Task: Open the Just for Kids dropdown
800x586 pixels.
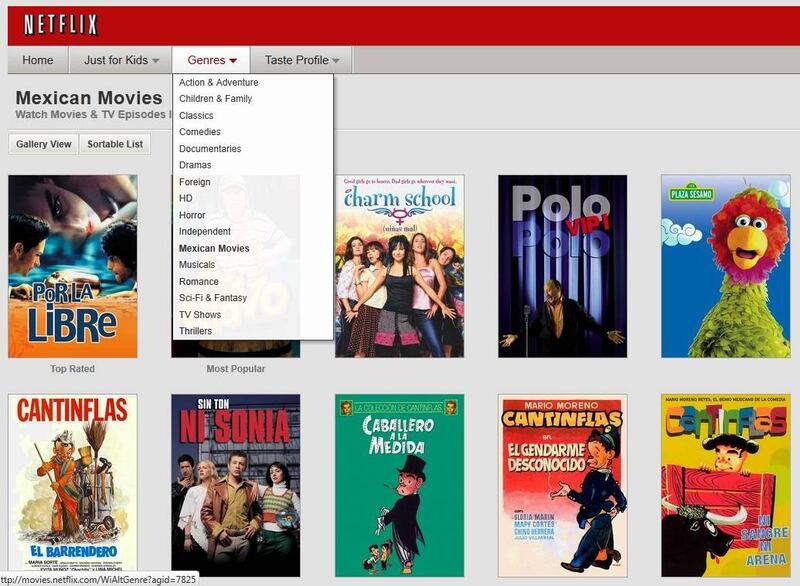Action: coord(121,60)
